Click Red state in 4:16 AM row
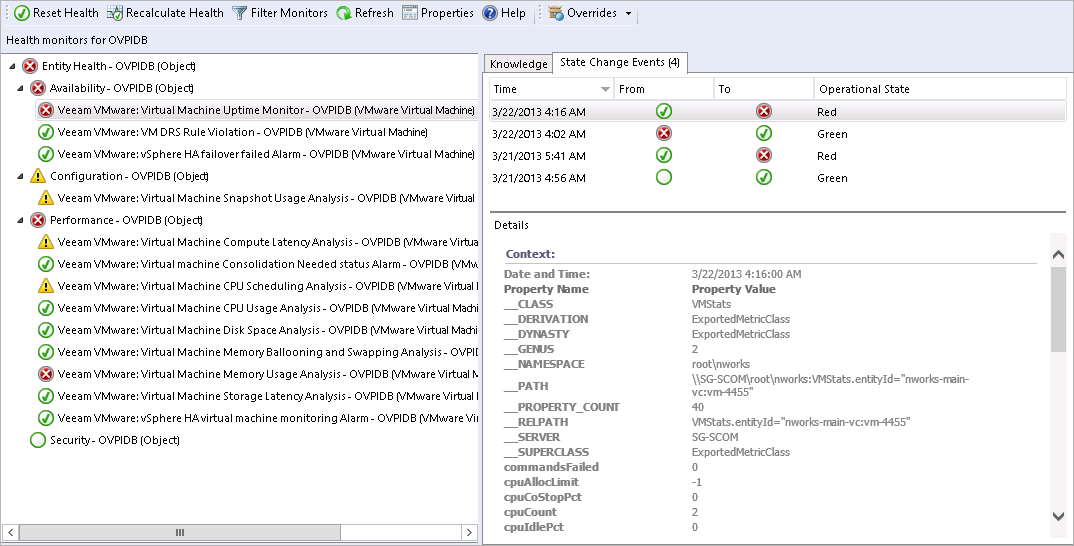Viewport: 1074px width, 546px height. pos(827,112)
